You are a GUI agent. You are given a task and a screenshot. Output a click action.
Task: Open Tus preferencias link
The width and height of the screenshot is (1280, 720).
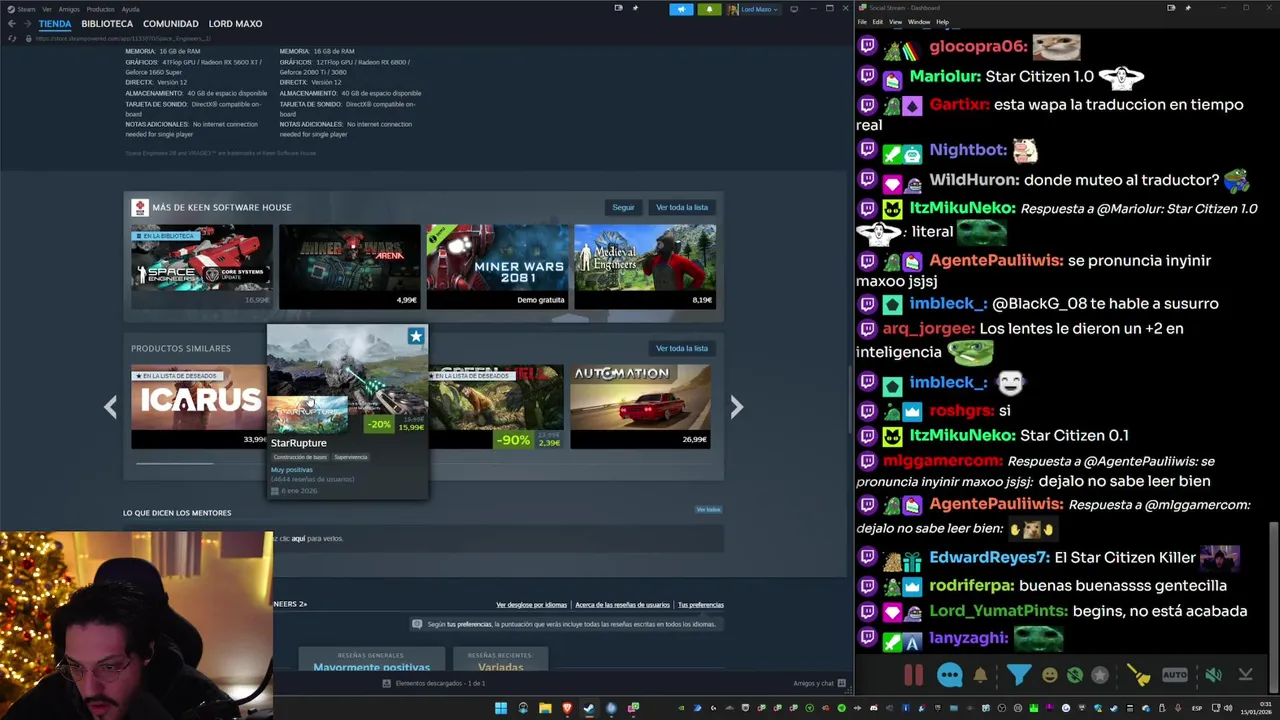pyautogui.click(x=701, y=605)
